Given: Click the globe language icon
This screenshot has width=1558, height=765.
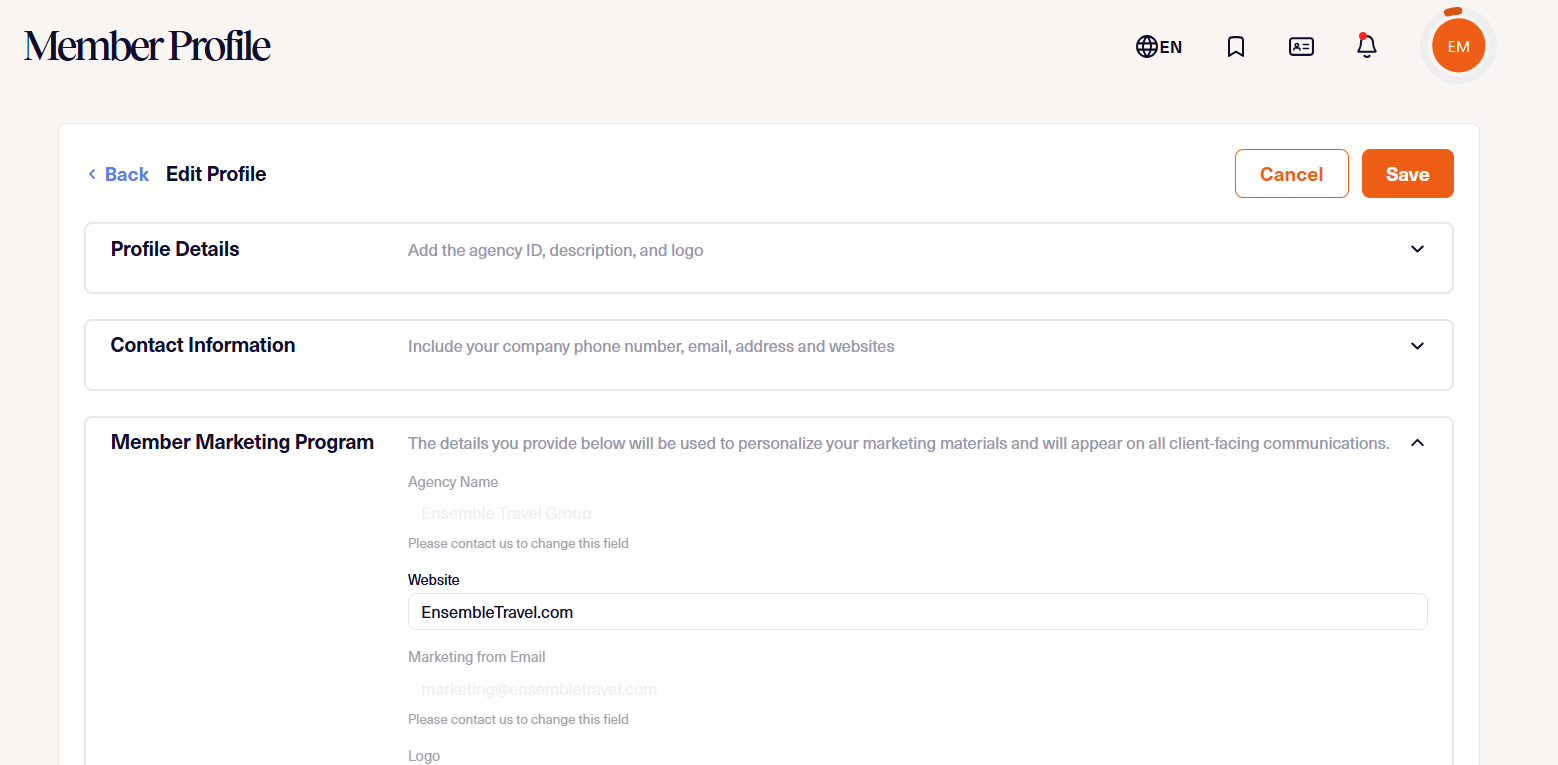Looking at the screenshot, I should [1146, 47].
